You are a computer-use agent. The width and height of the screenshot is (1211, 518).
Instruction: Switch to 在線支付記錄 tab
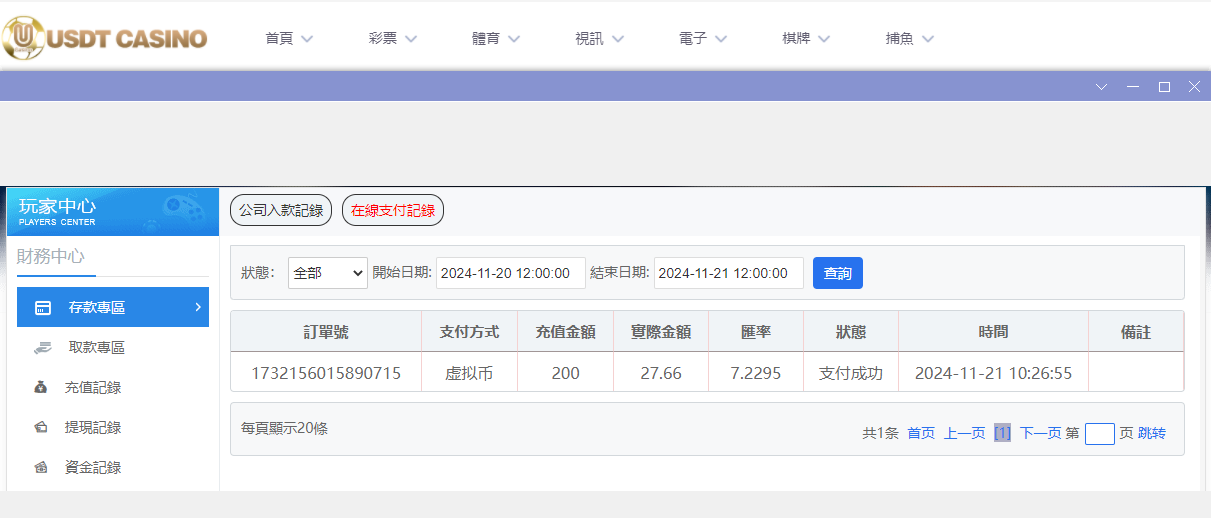coord(393,210)
